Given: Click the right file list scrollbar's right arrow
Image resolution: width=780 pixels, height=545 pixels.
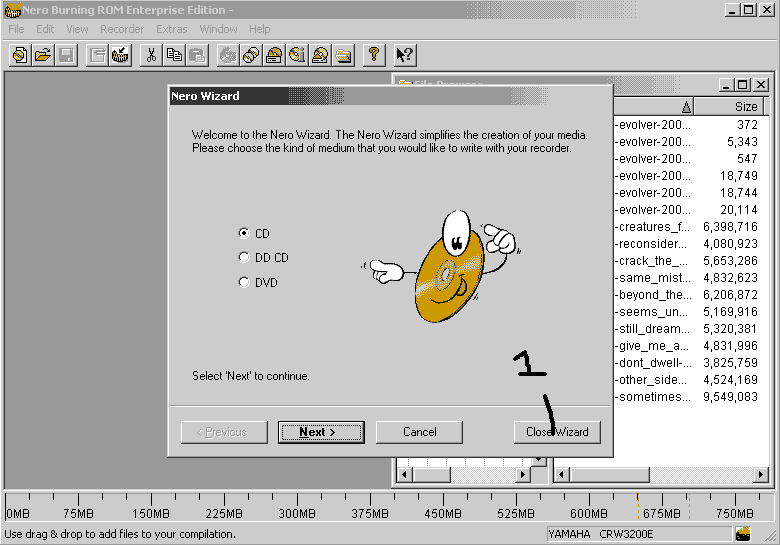Looking at the screenshot, I should (x=760, y=475).
